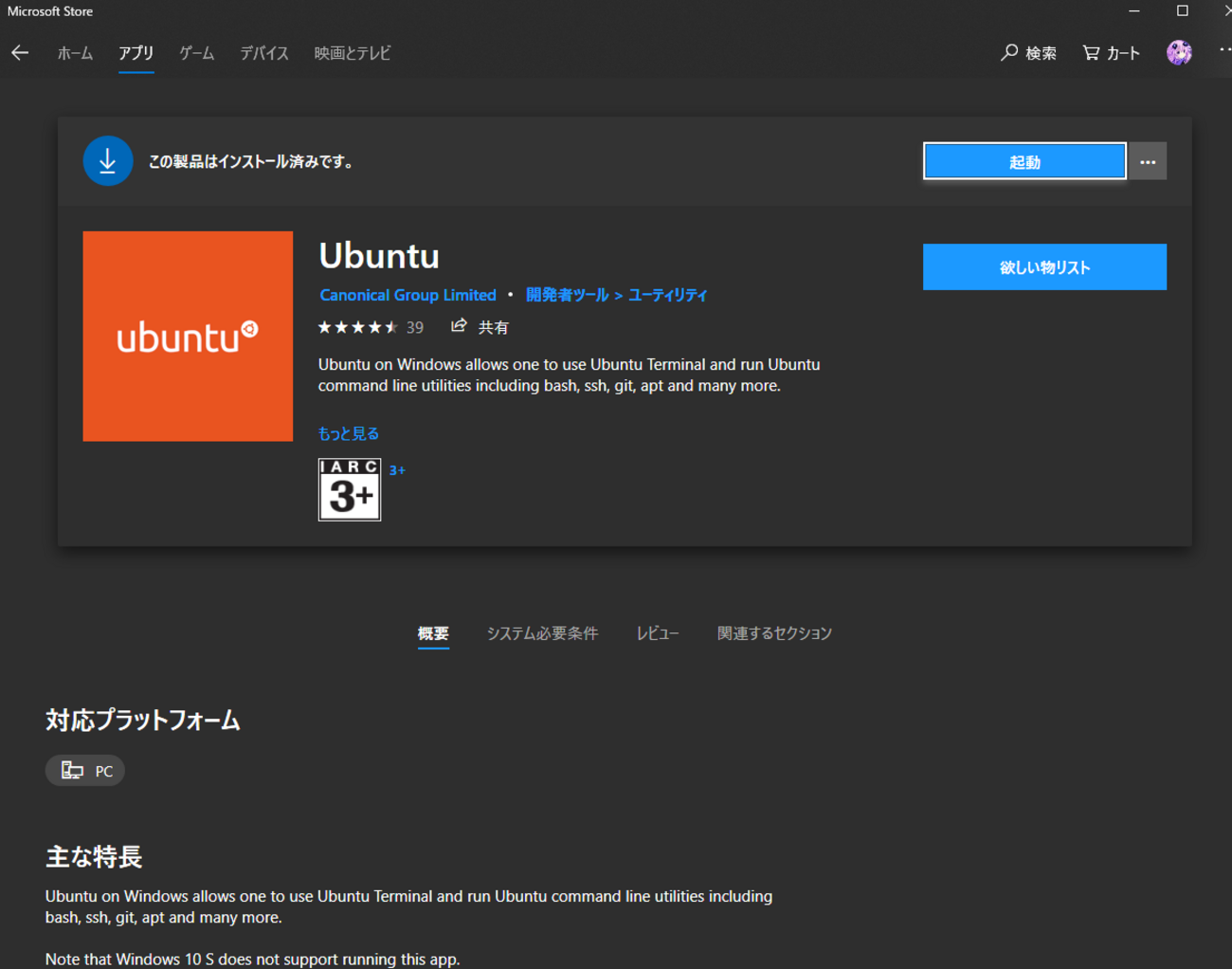1232x969 pixels.
Task: Click the share icon beside rating
Action: pyautogui.click(x=460, y=326)
